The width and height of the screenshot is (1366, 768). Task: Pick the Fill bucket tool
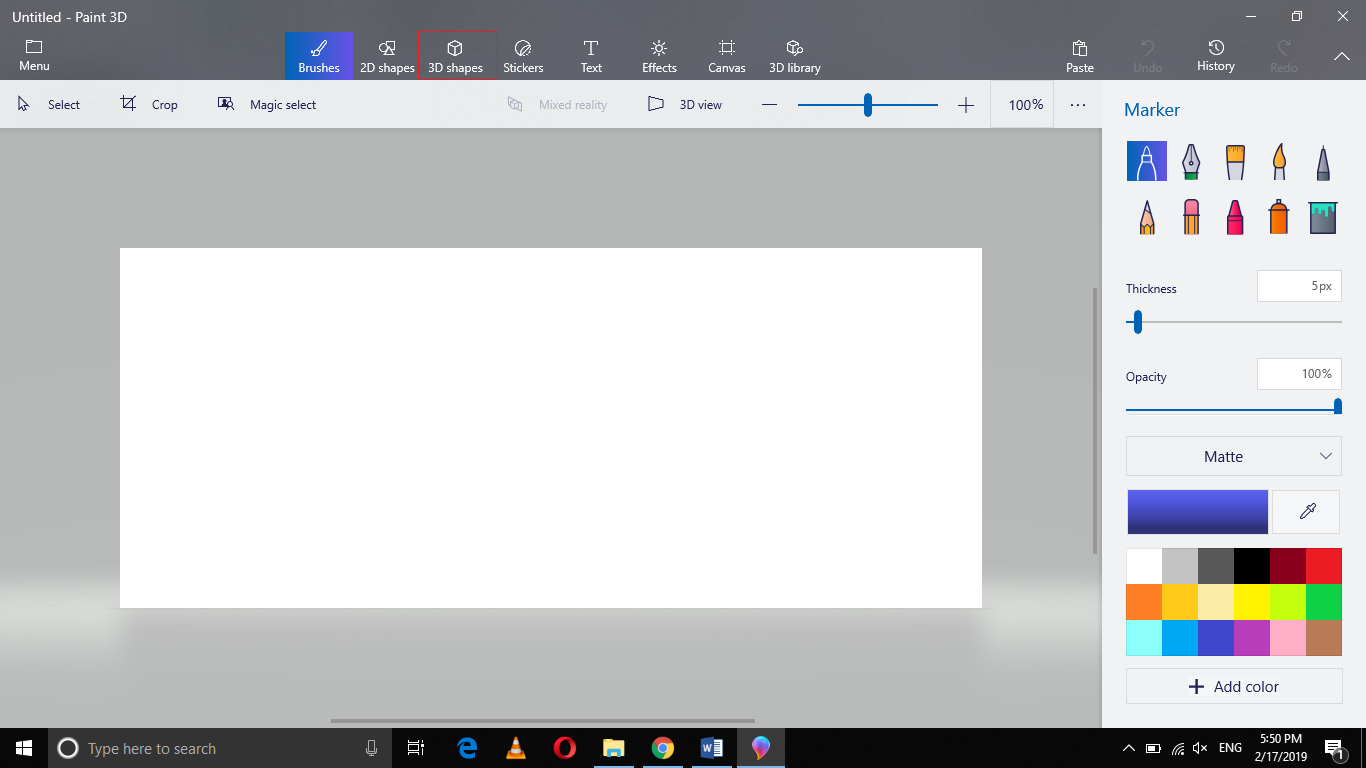coord(1322,216)
